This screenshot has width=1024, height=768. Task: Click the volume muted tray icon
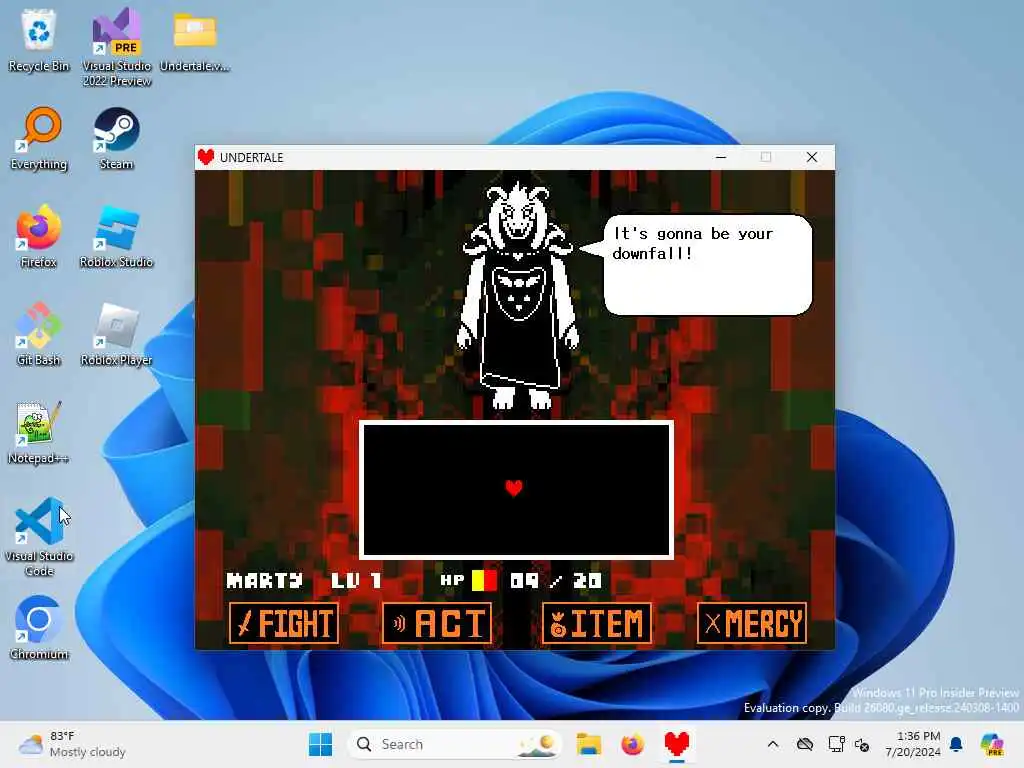[862, 744]
